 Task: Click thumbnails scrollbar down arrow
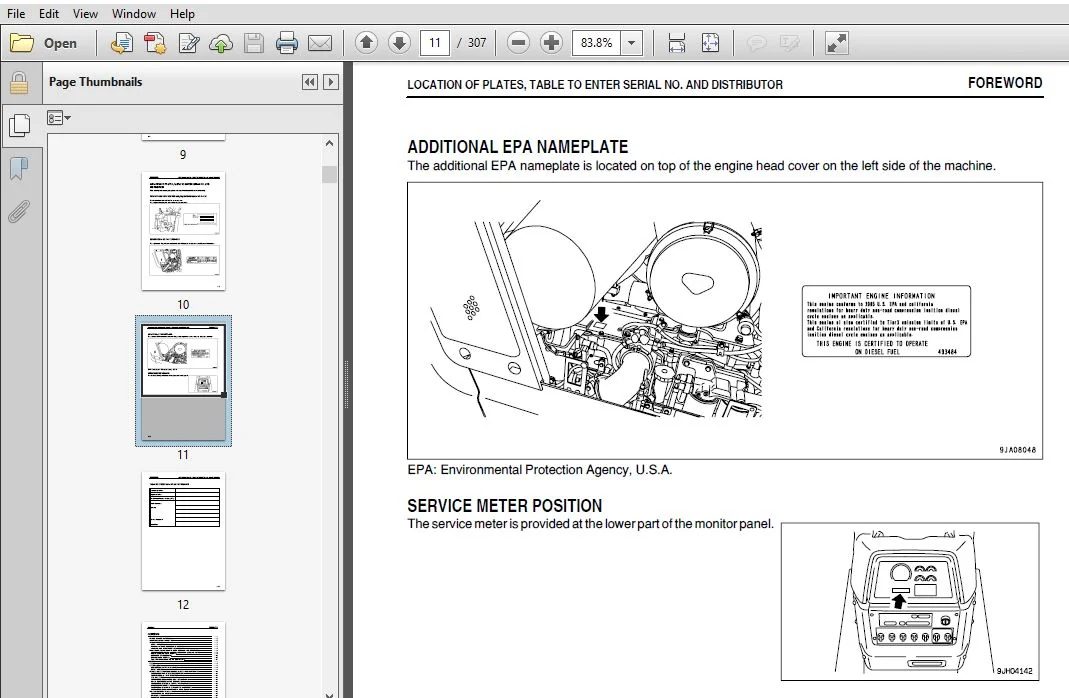(x=329, y=693)
